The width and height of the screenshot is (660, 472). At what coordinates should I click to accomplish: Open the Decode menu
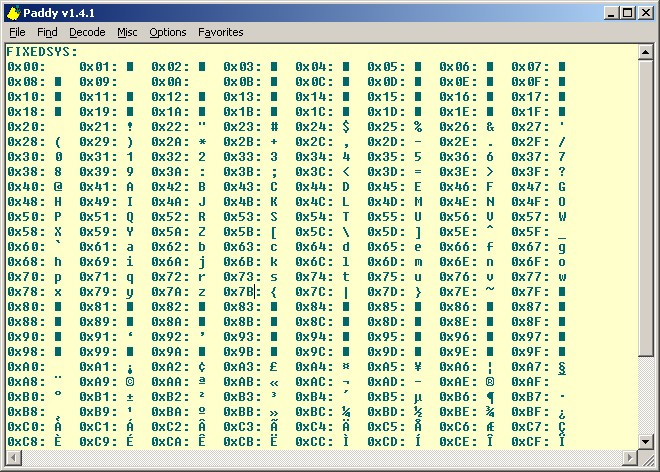(87, 32)
